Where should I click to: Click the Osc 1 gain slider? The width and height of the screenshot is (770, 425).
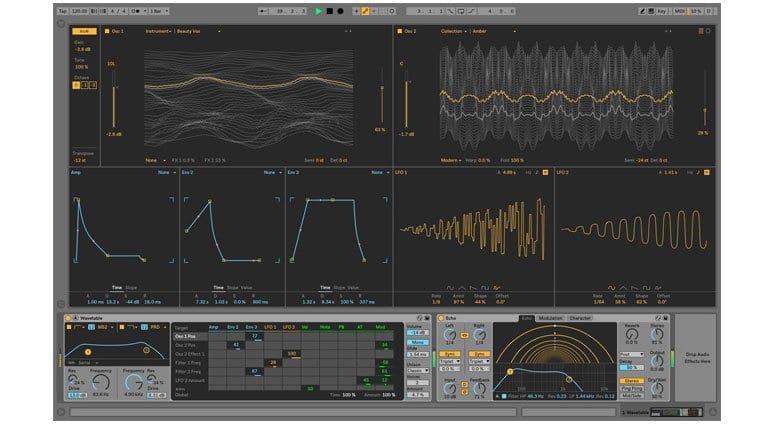114,100
